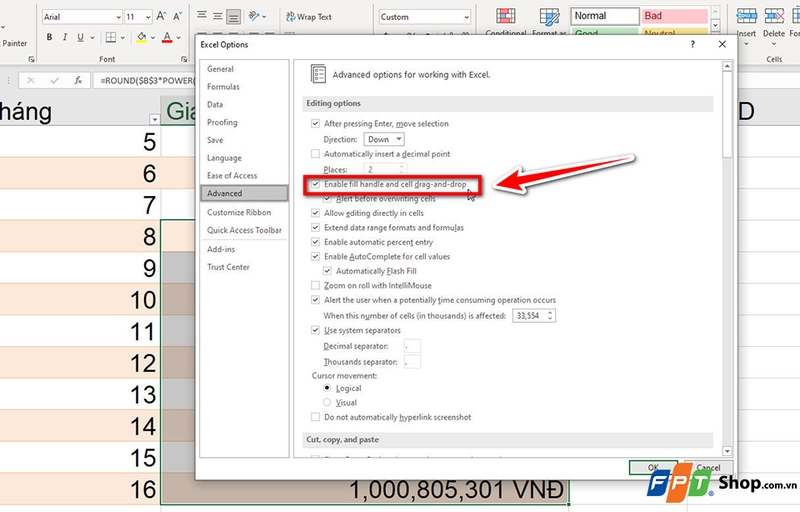This screenshot has height=512, width=800.
Task: Click the Insert Function fx icon
Action: (78, 80)
